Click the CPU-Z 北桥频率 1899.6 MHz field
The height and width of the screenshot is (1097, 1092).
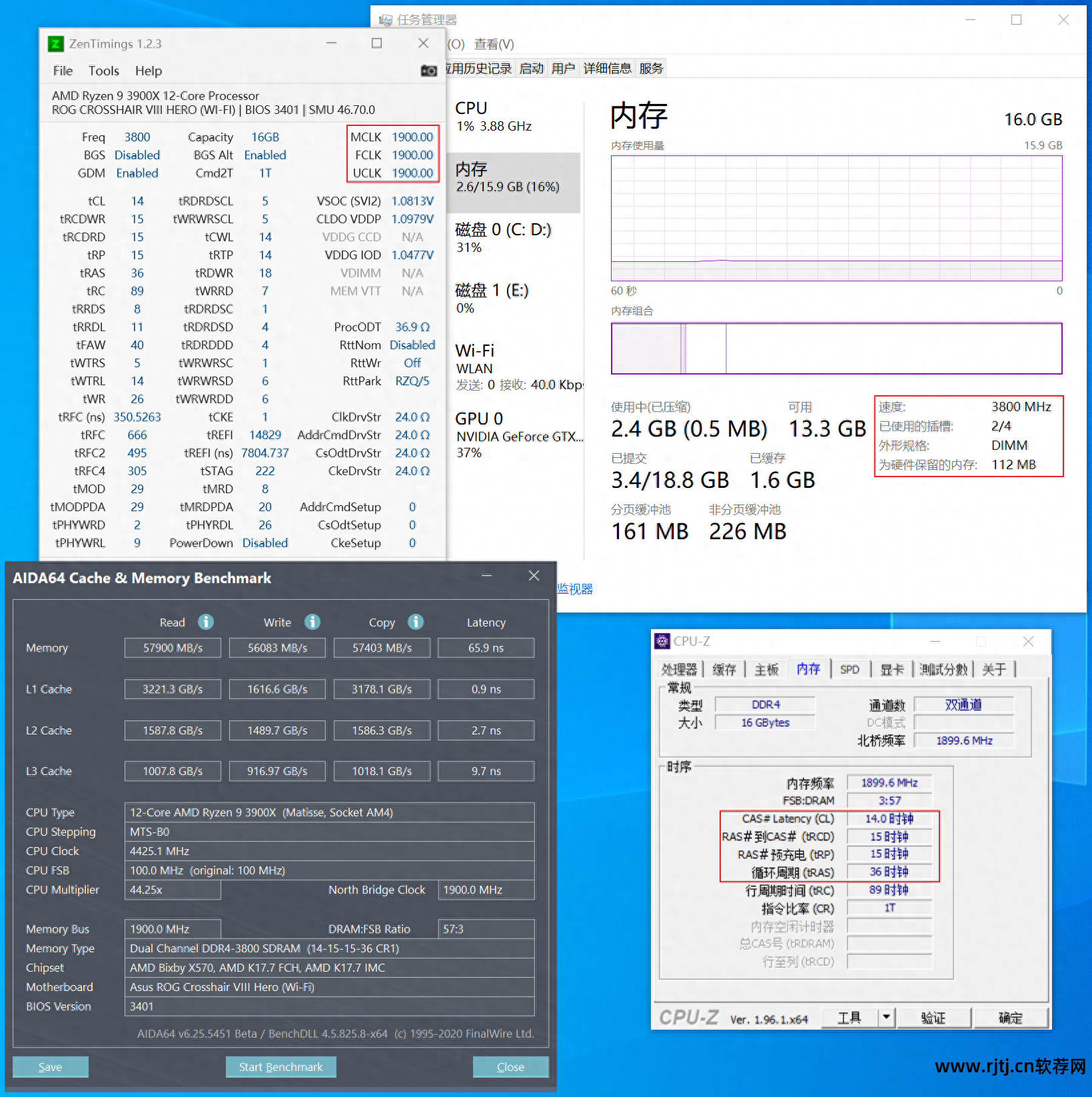tap(964, 740)
